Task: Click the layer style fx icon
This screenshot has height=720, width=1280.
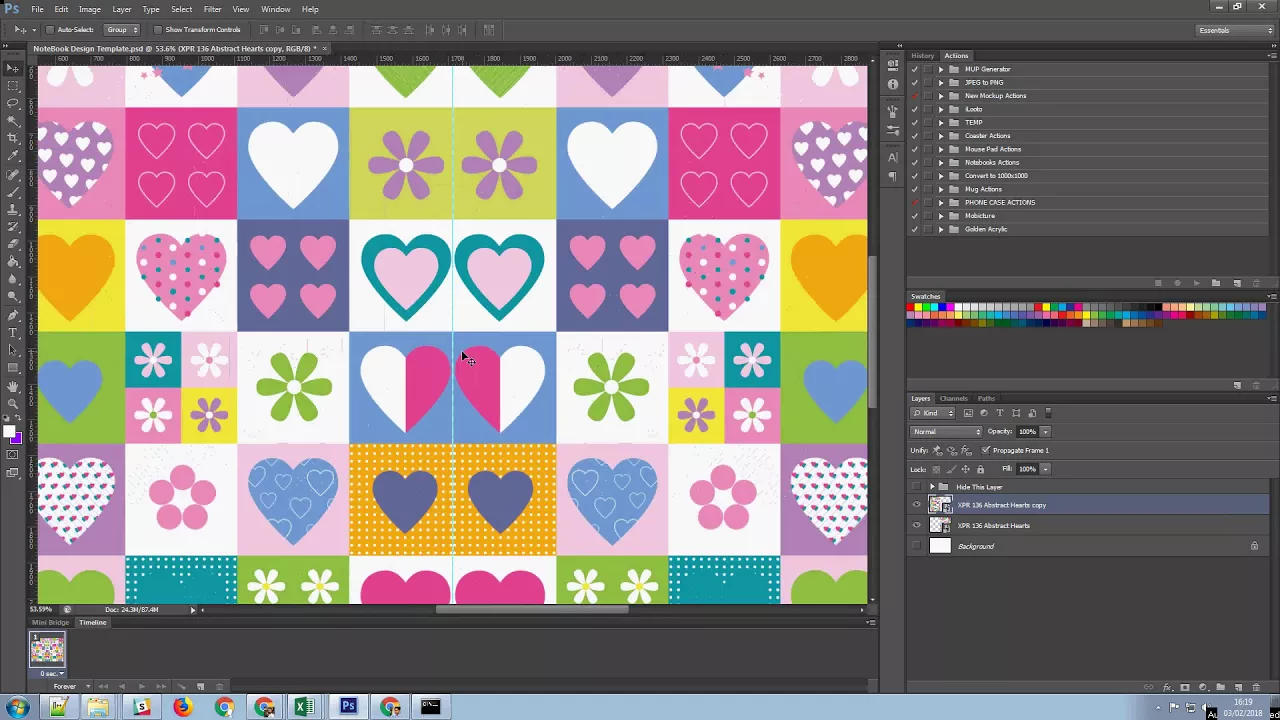Action: [1167, 687]
